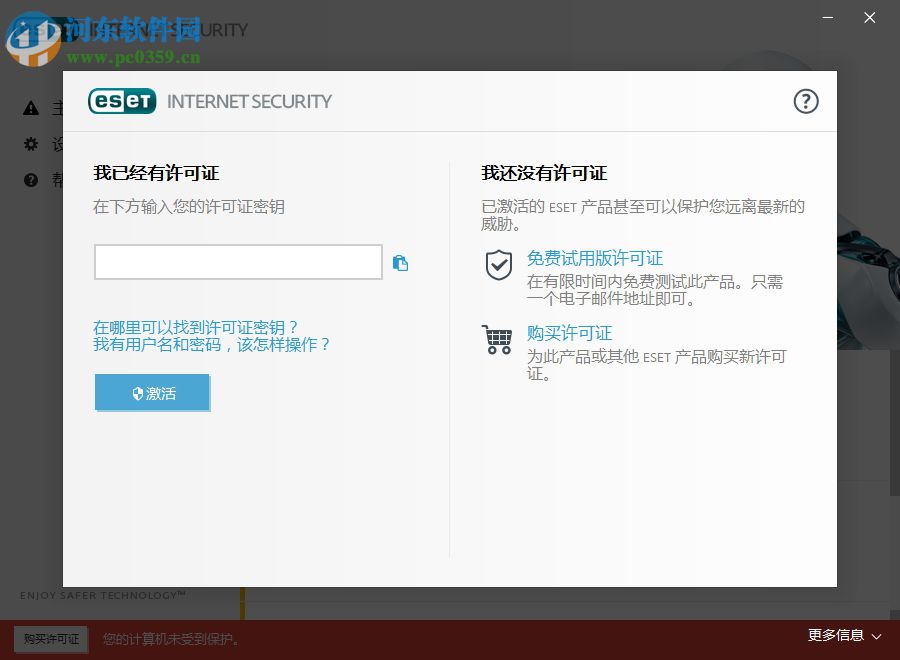Click the 购买许可证 link in the right panel

570,333
